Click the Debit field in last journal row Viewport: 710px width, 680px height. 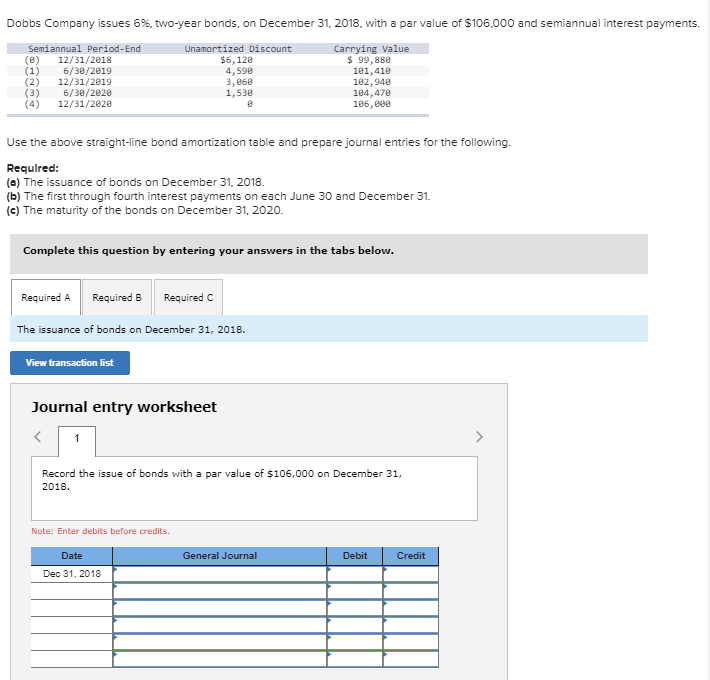(355, 659)
